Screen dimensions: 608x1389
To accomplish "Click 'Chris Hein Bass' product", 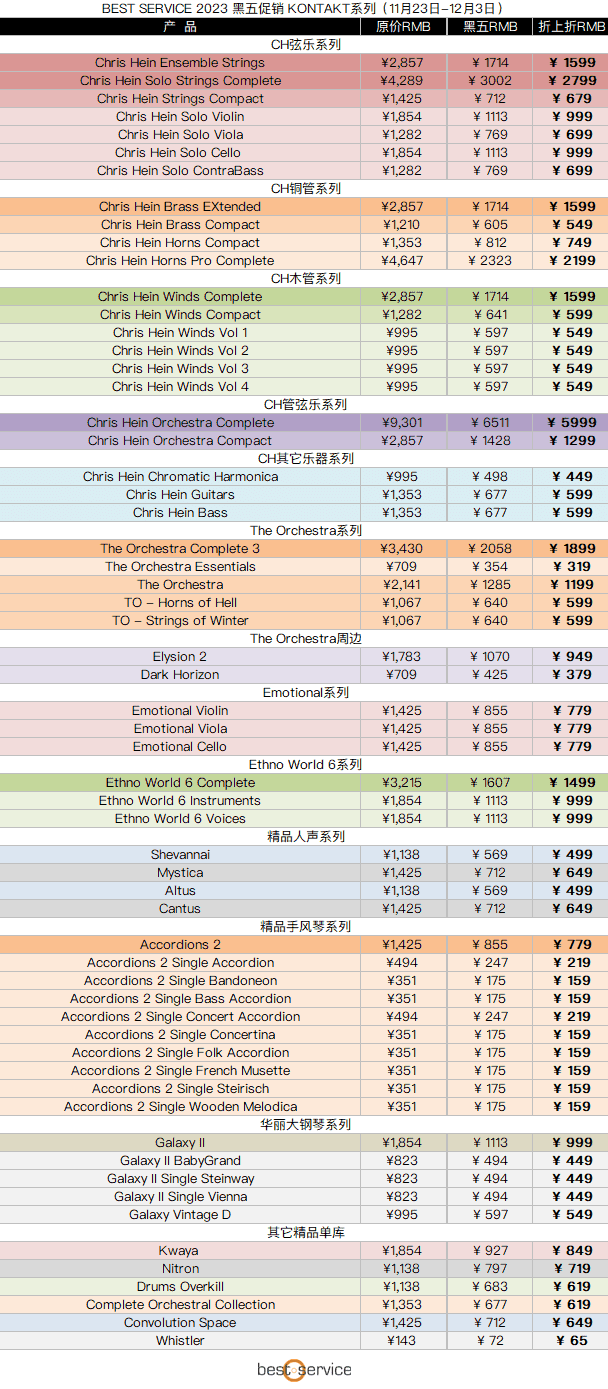I will (x=180, y=513).
